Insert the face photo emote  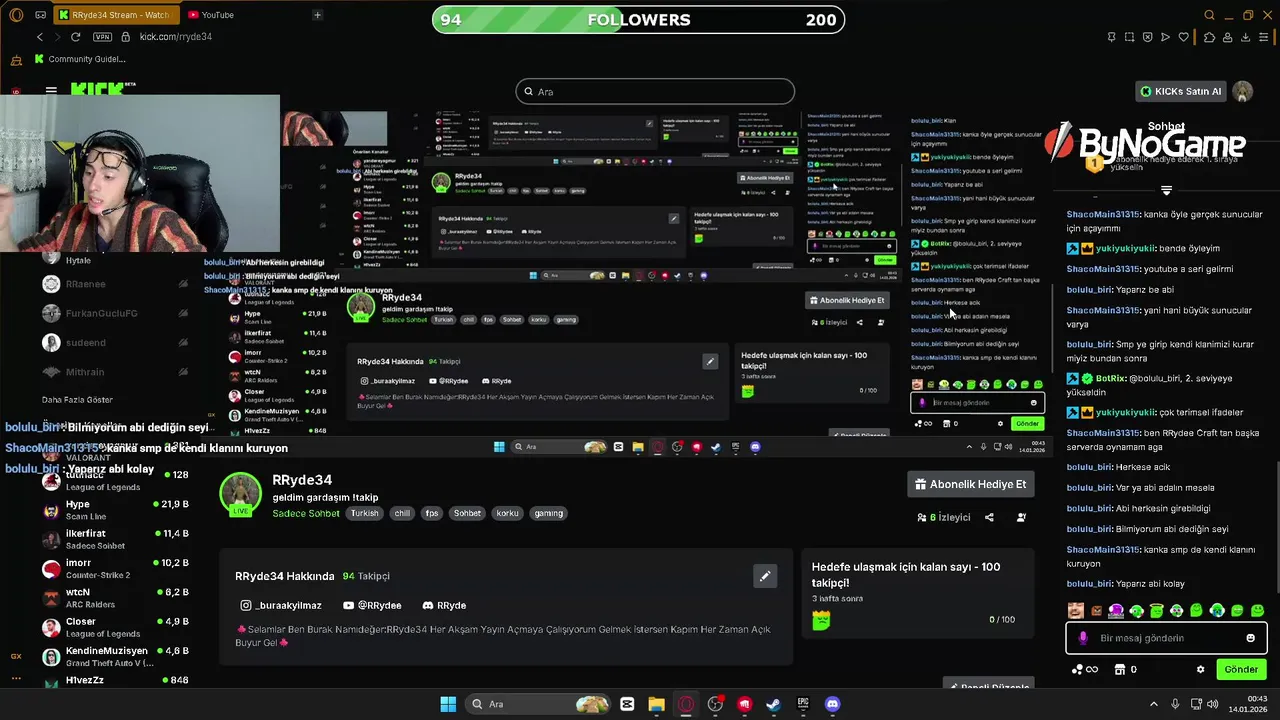click(x=1075, y=610)
